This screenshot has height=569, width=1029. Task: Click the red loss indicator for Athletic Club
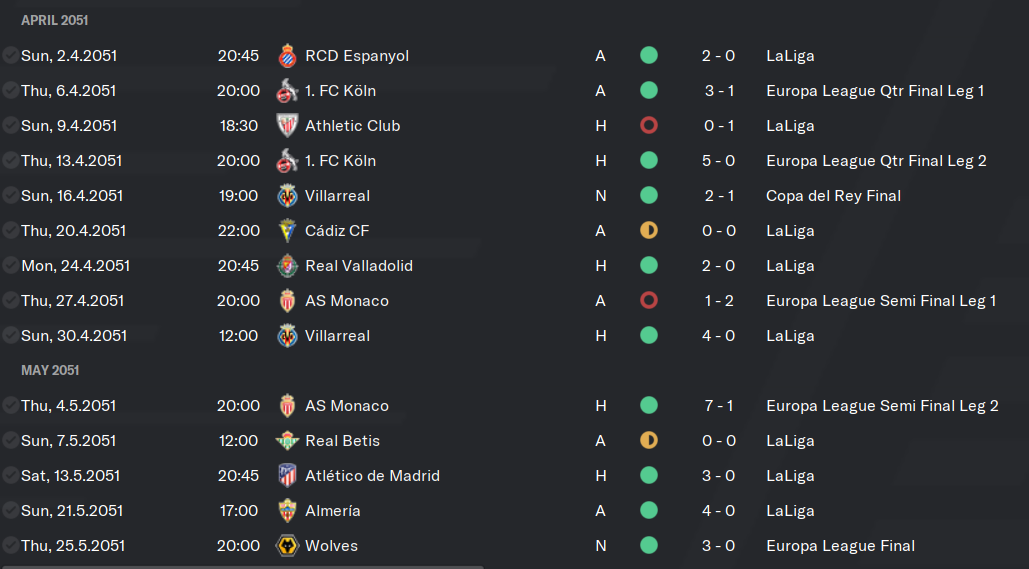point(649,125)
